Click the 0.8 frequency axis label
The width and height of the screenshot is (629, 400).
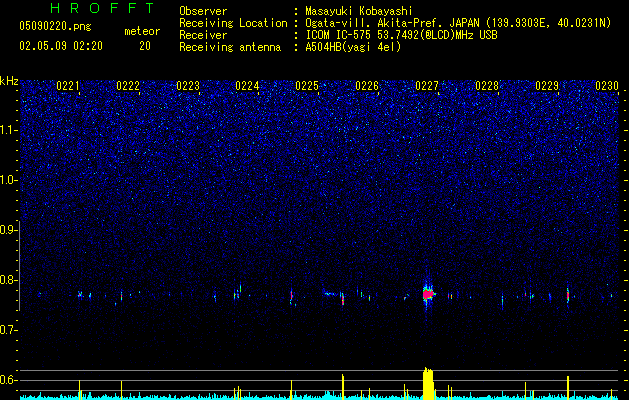click(9, 280)
